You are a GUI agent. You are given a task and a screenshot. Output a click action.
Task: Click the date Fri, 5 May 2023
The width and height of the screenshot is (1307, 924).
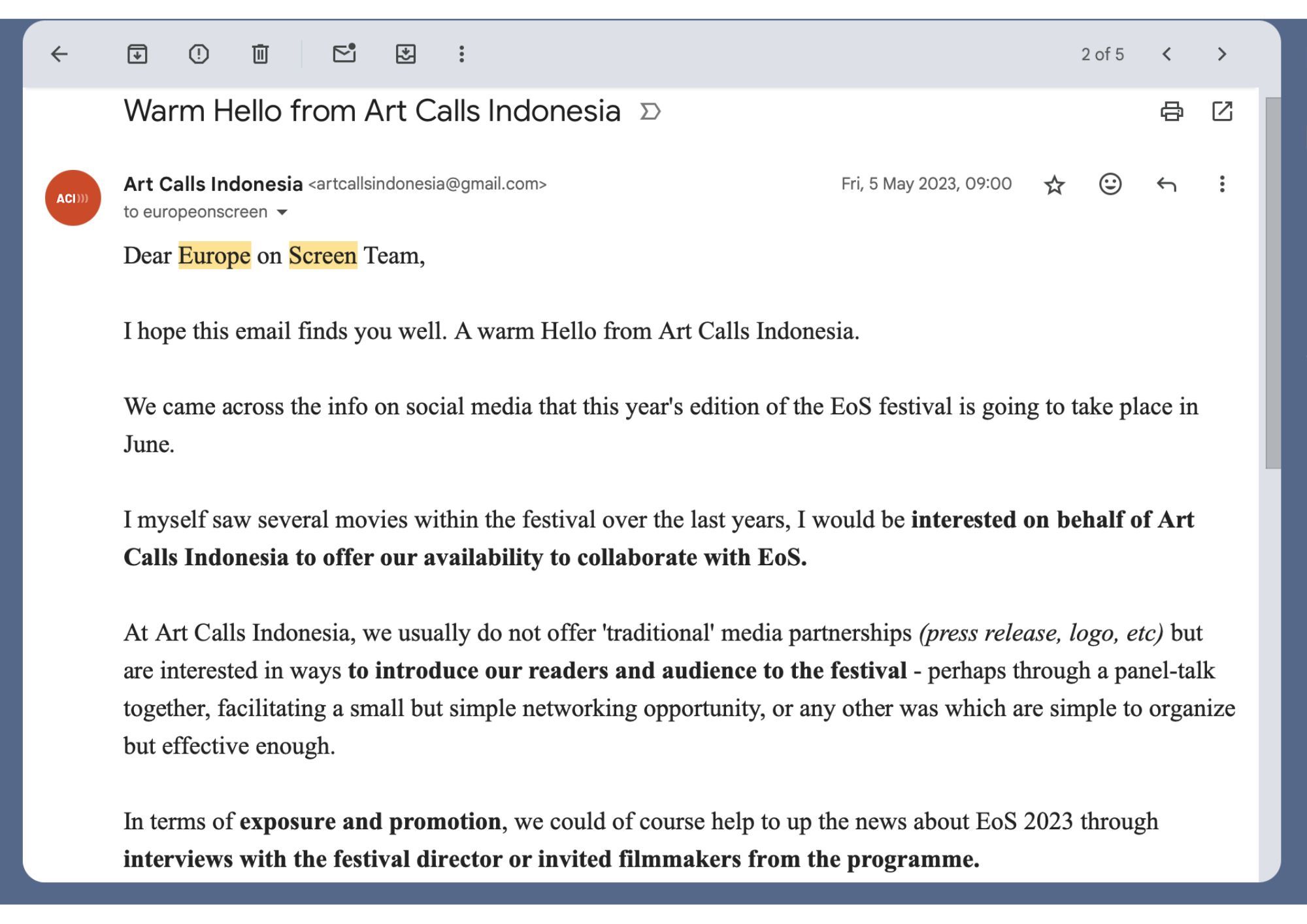point(927,184)
